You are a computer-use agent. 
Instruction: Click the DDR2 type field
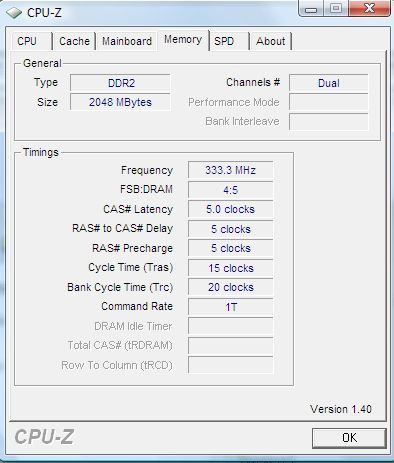[120, 83]
